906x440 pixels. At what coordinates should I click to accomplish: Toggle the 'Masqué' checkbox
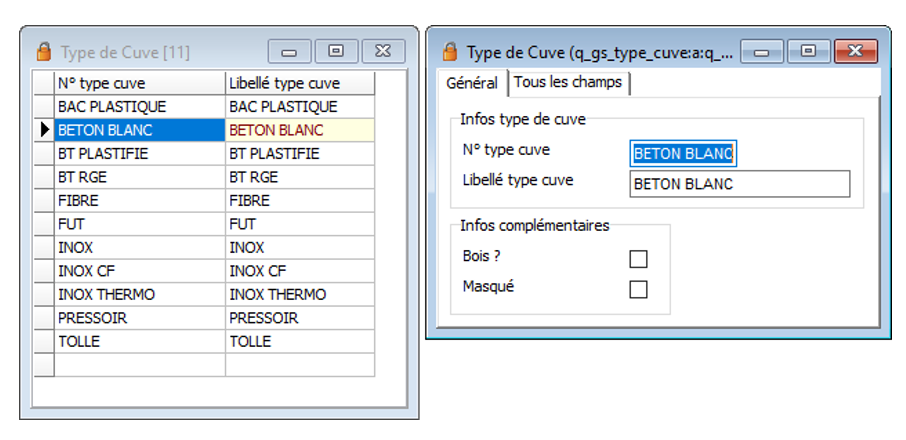(638, 289)
